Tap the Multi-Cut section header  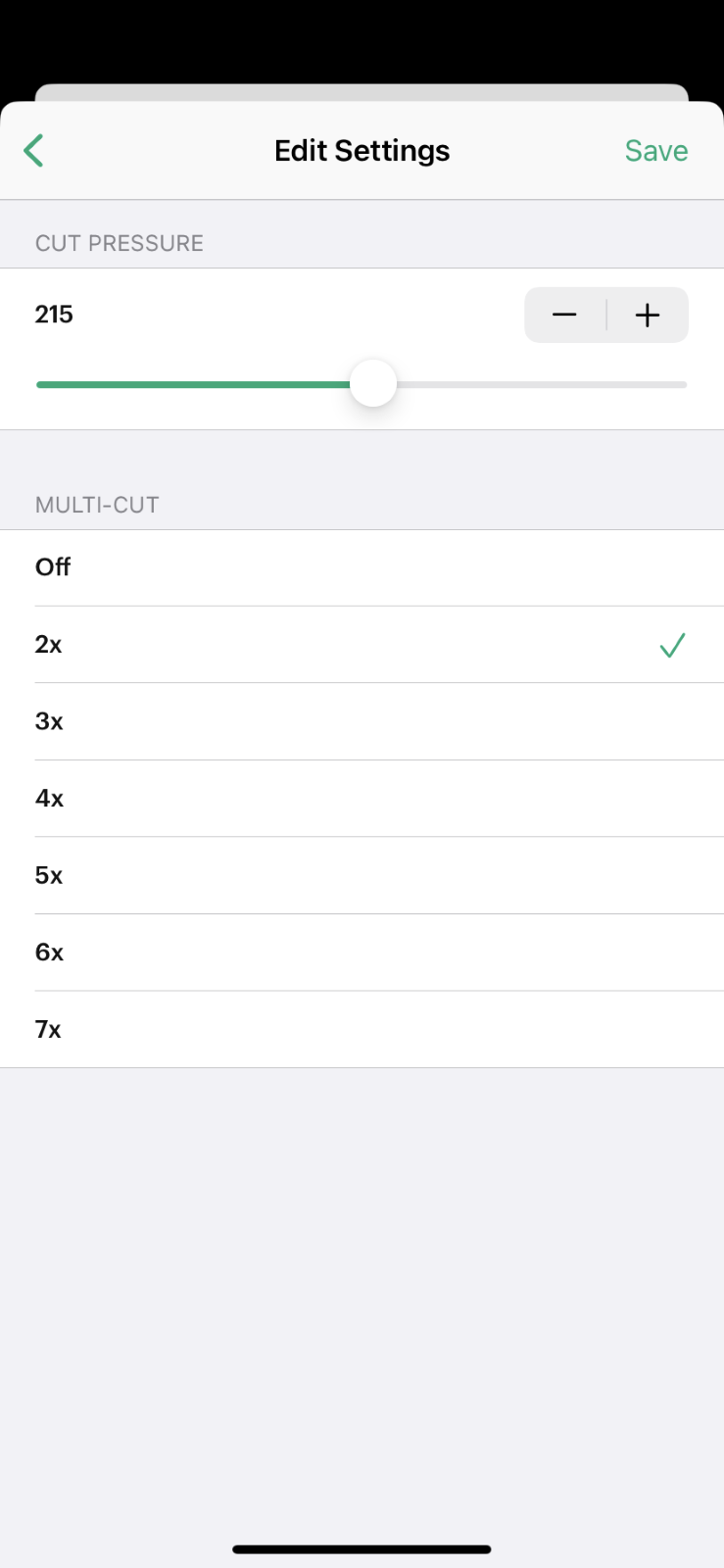[97, 505]
